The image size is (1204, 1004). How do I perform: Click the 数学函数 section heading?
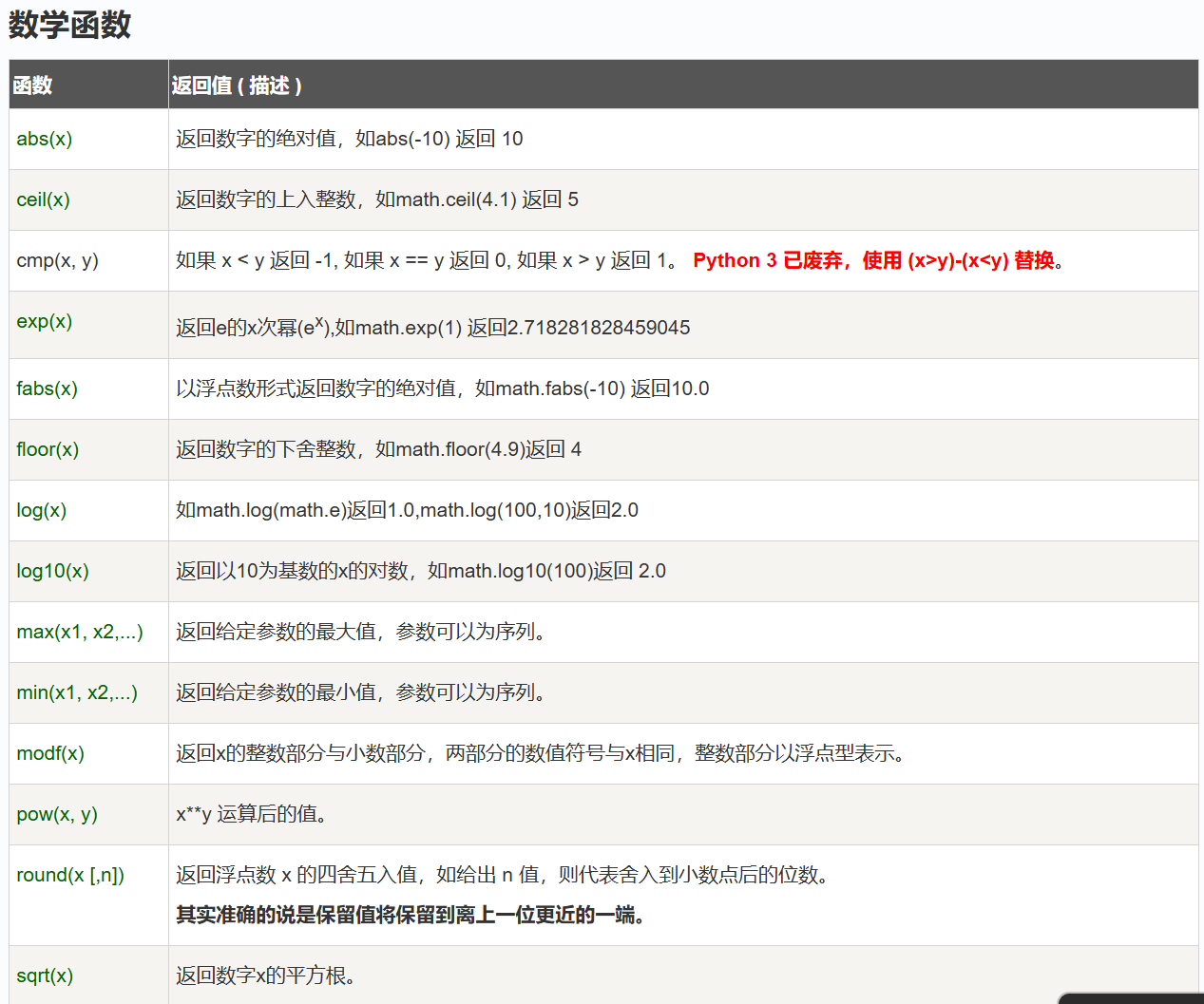click(x=69, y=25)
